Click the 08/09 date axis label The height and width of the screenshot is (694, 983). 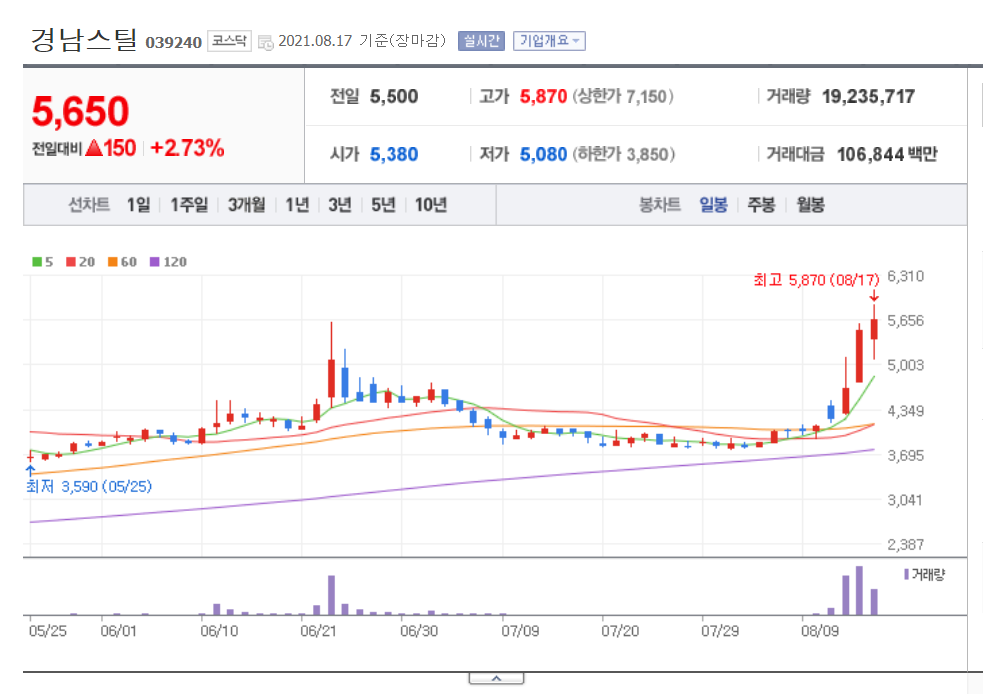(820, 631)
